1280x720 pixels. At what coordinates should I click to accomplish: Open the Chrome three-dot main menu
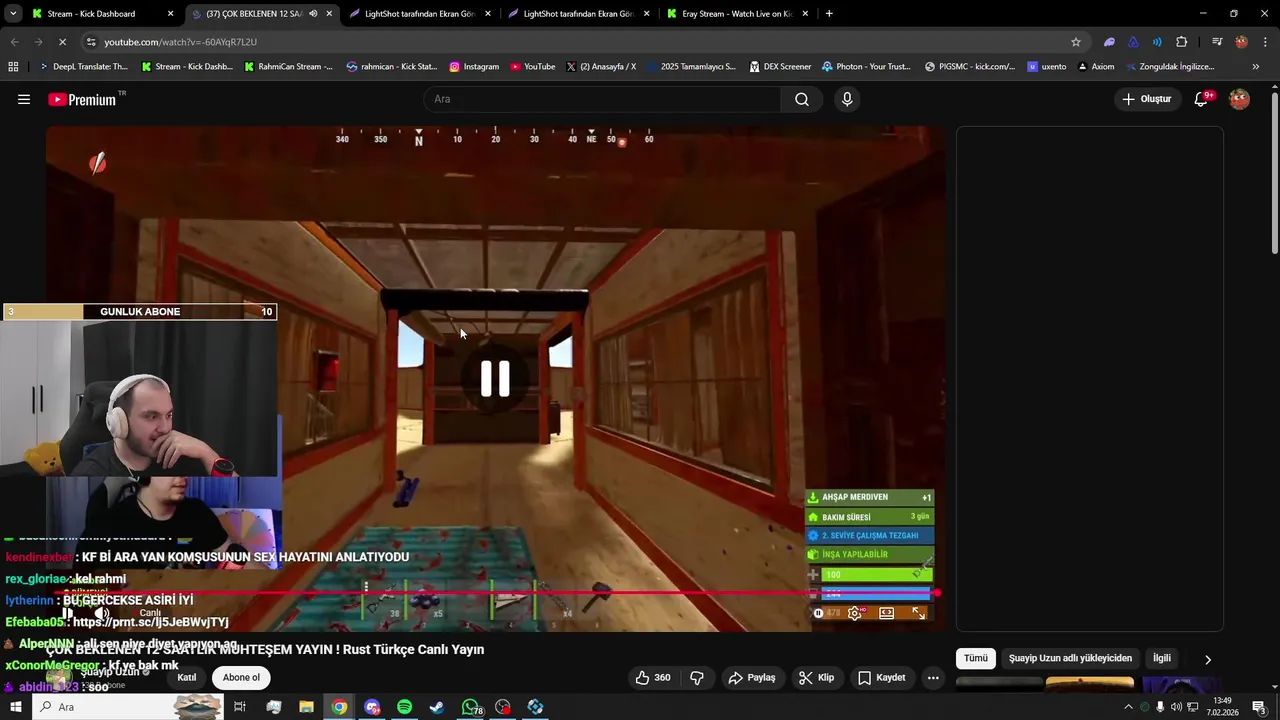pyautogui.click(x=1265, y=42)
